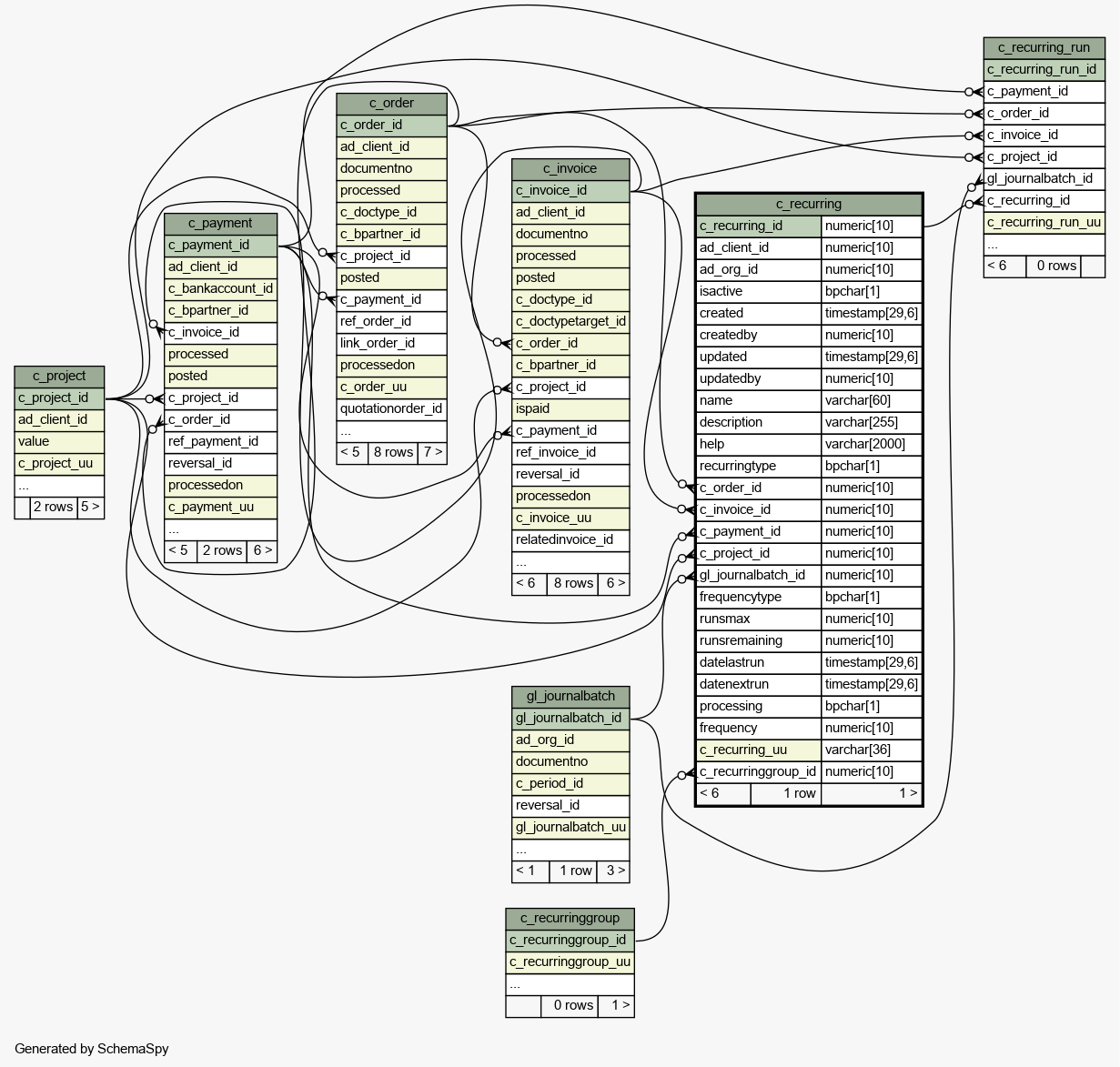Select recurringtype column in c_recurring
1120x1067 pixels.
[759, 467]
